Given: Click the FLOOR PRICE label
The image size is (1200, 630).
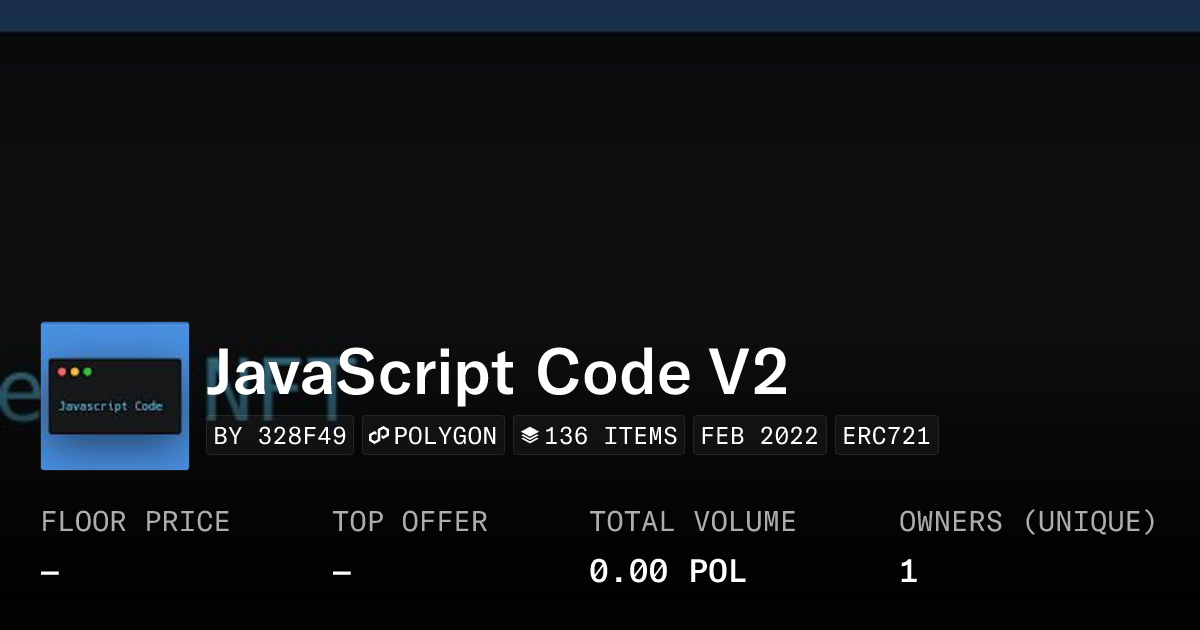Looking at the screenshot, I should (x=135, y=522).
